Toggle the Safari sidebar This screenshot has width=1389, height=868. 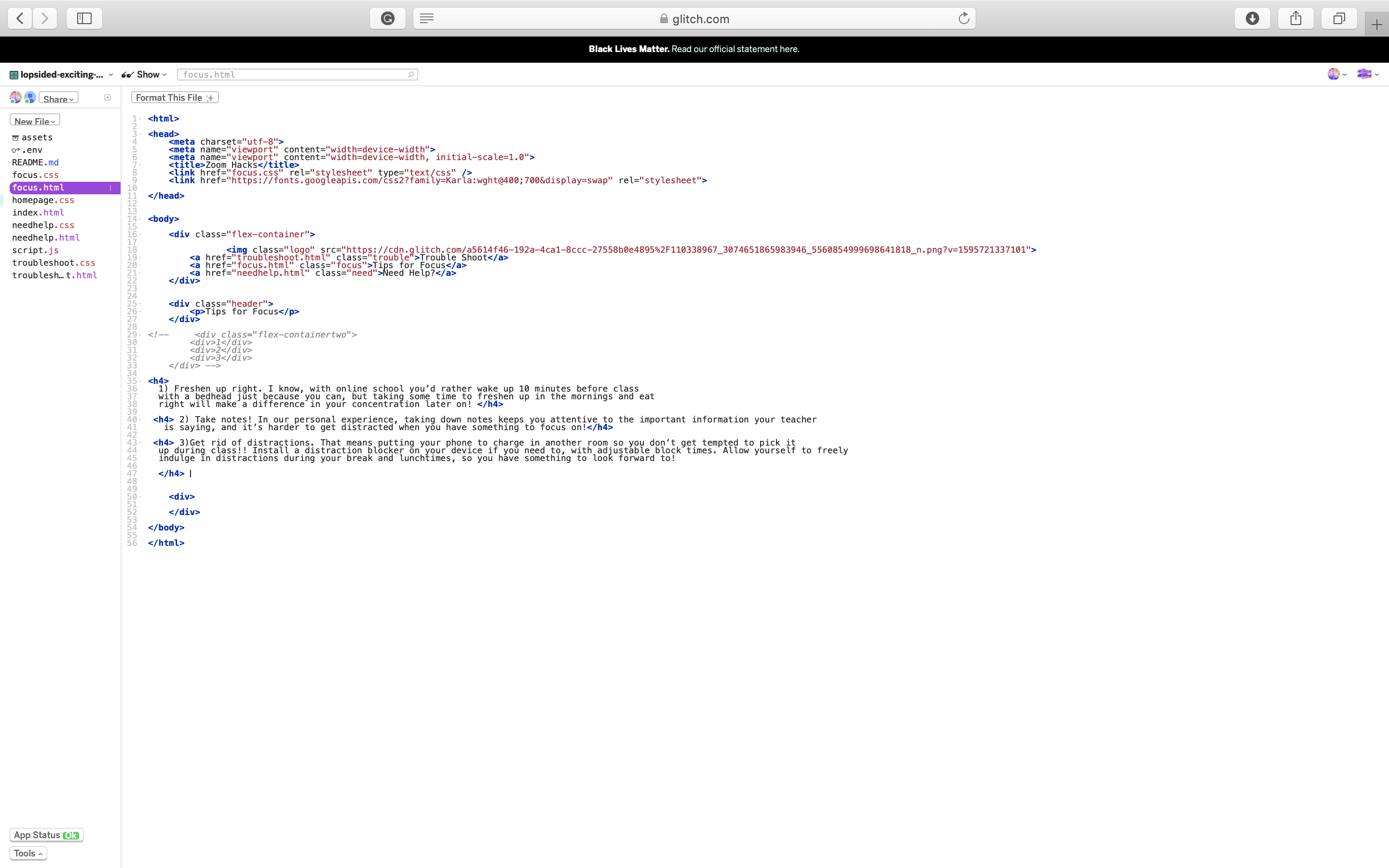(84, 18)
